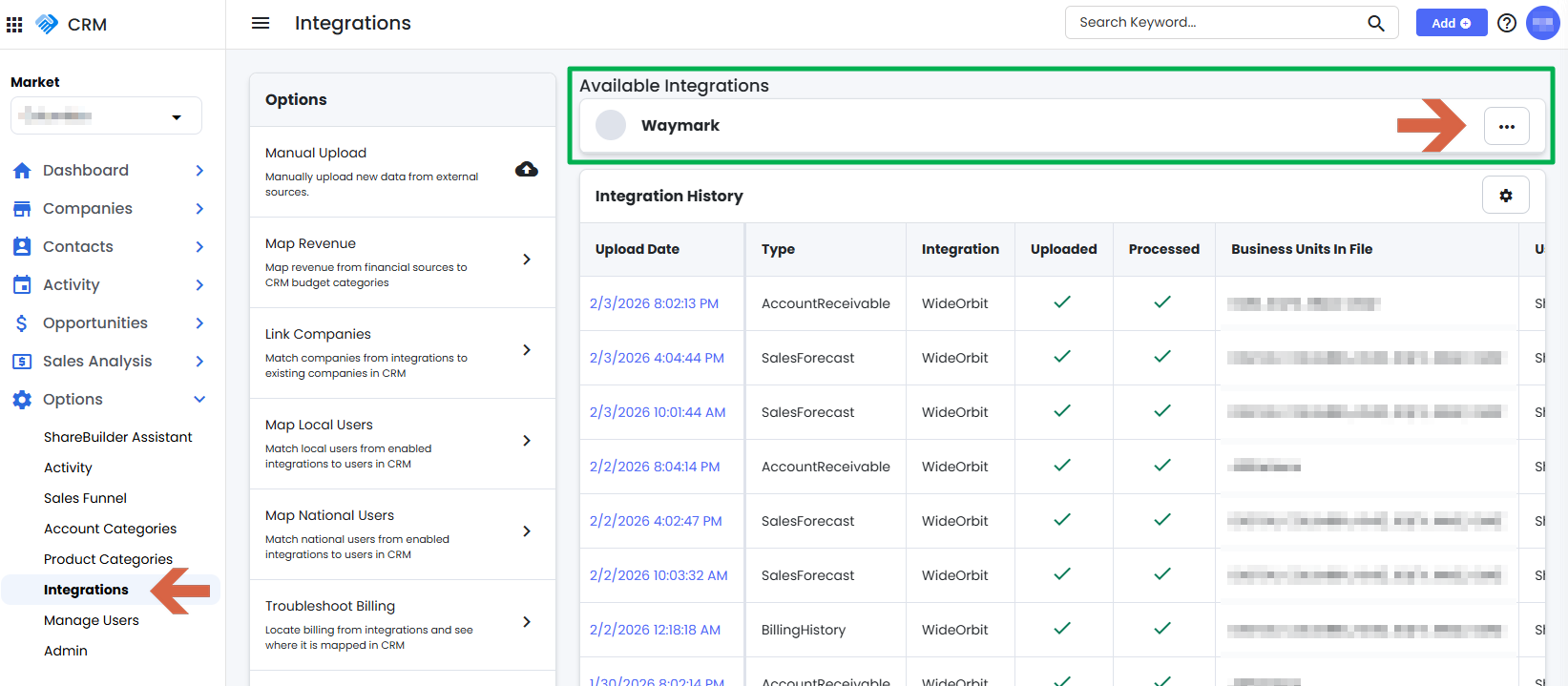Screen dimensions: 1568x686
Task: Open Waymark more options ellipsis button
Action: click(x=1506, y=126)
